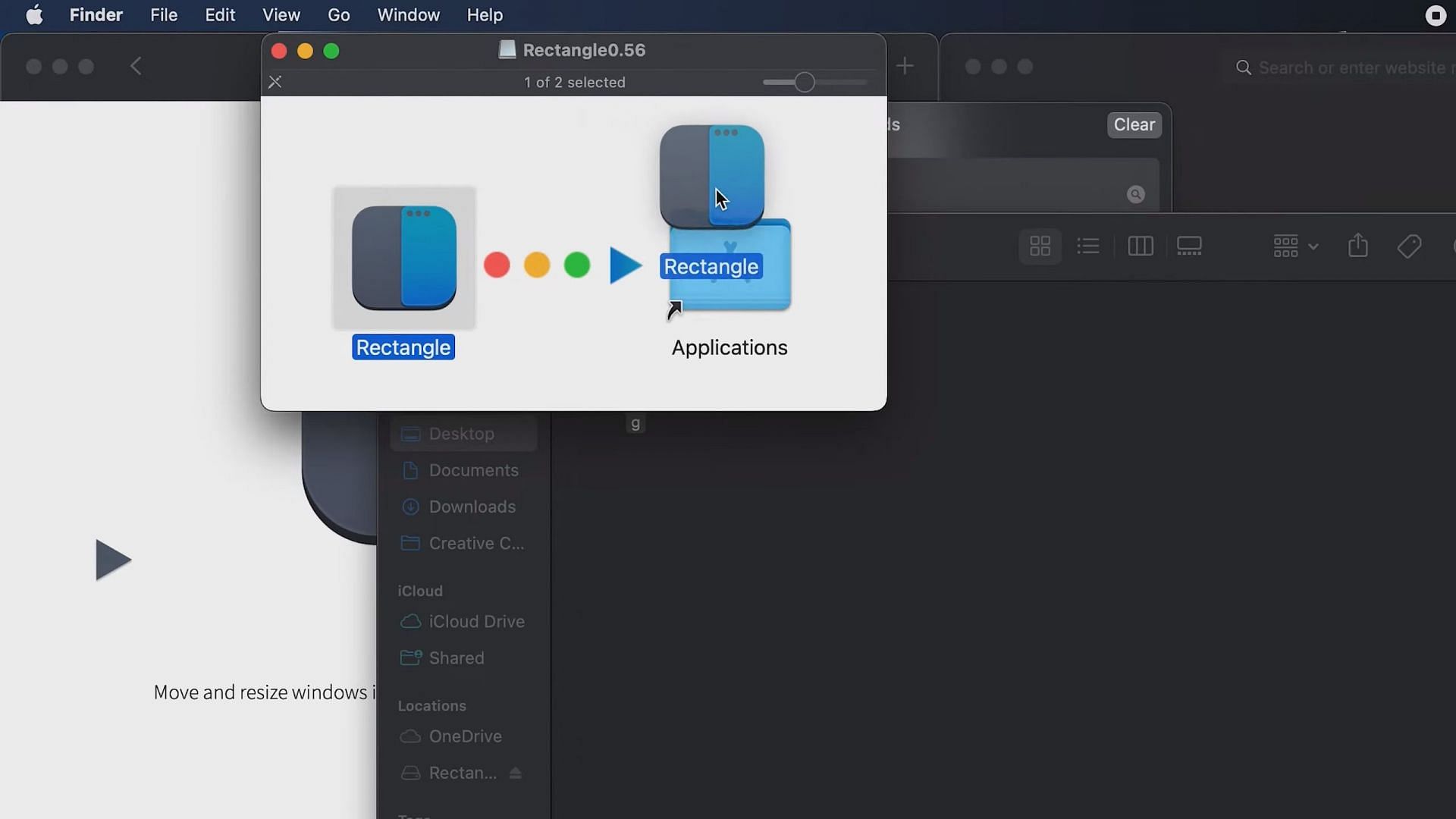Screen dimensions: 1456x819
Task: Switch Finder to gallery view
Action: (1188, 246)
